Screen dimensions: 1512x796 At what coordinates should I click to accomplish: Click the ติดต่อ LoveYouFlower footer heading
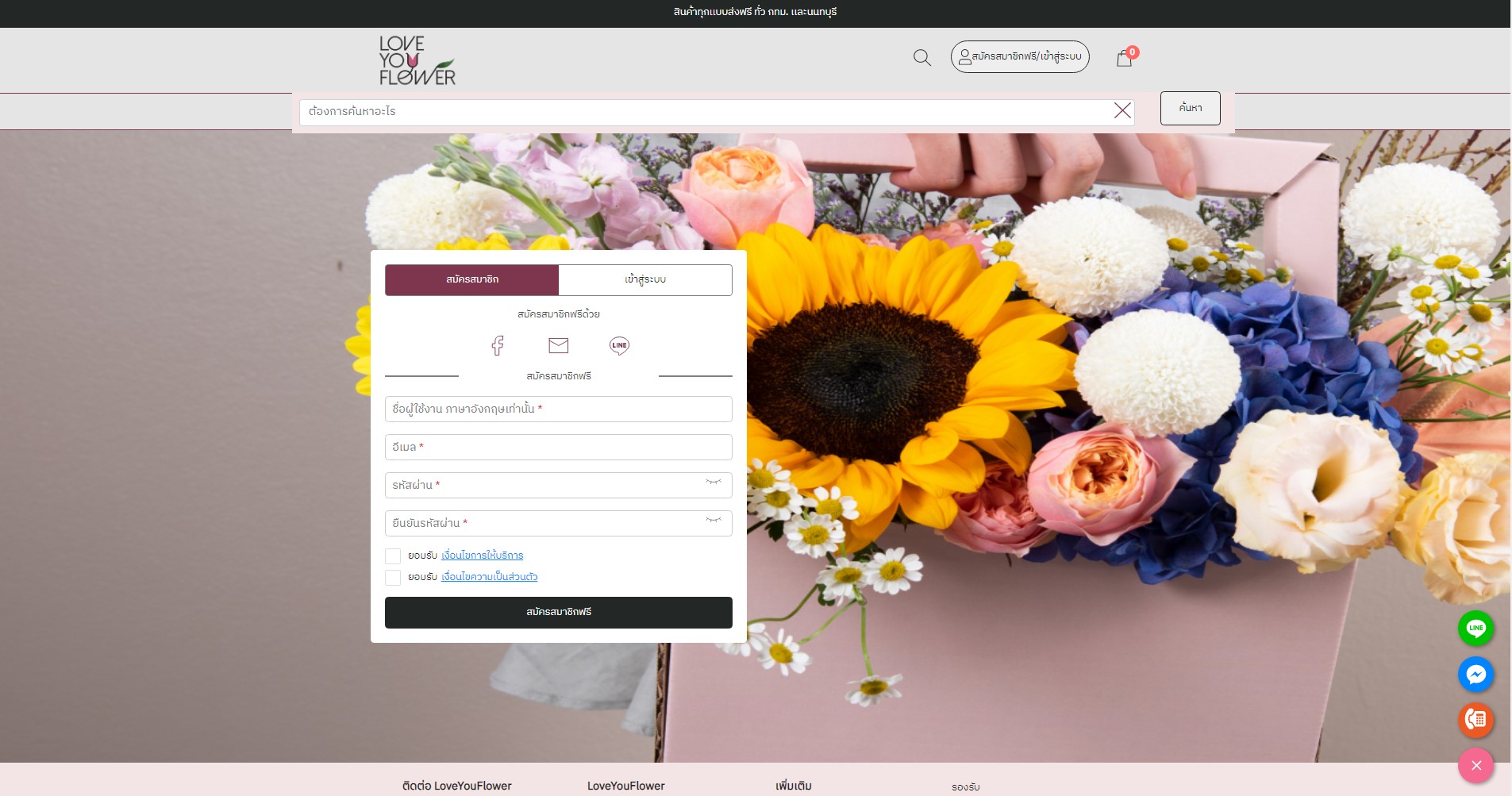coord(457,786)
